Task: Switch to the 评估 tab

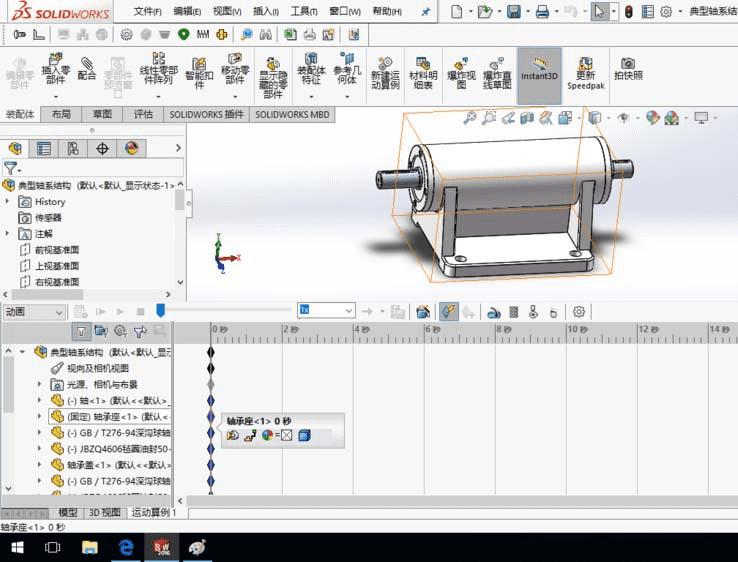Action: pyautogui.click(x=143, y=115)
